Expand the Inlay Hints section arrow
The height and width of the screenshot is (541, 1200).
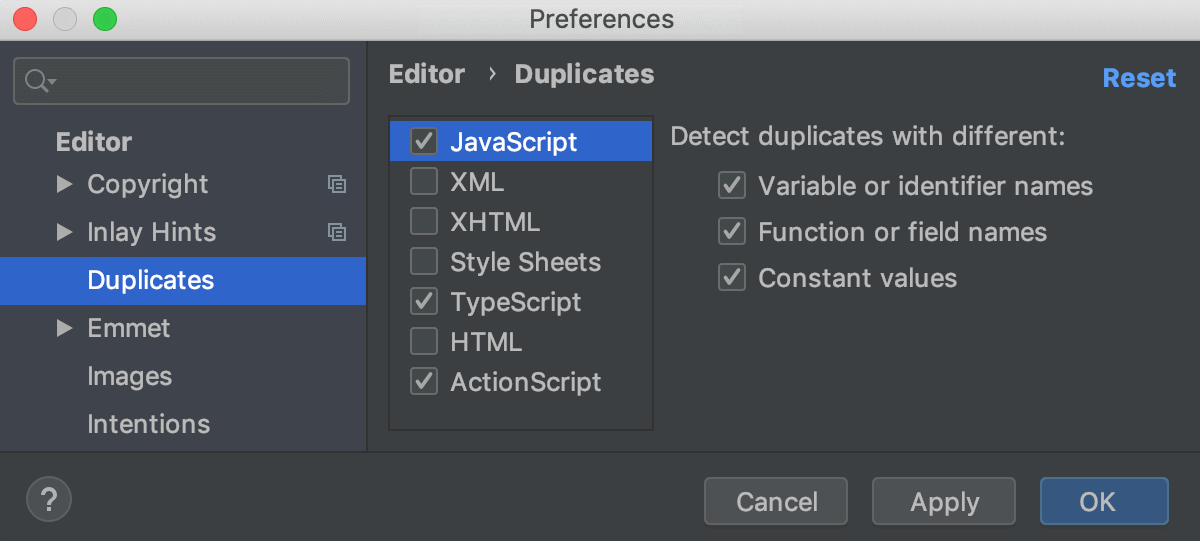(x=65, y=232)
